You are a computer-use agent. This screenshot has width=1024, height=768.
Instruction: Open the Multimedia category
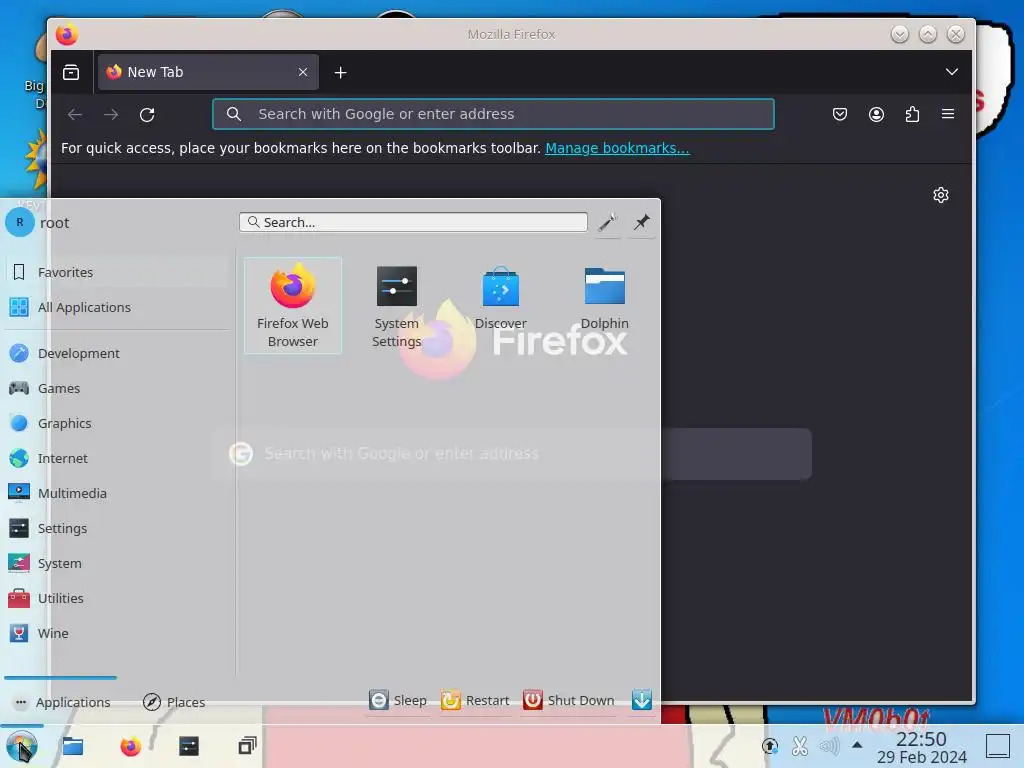click(116, 493)
